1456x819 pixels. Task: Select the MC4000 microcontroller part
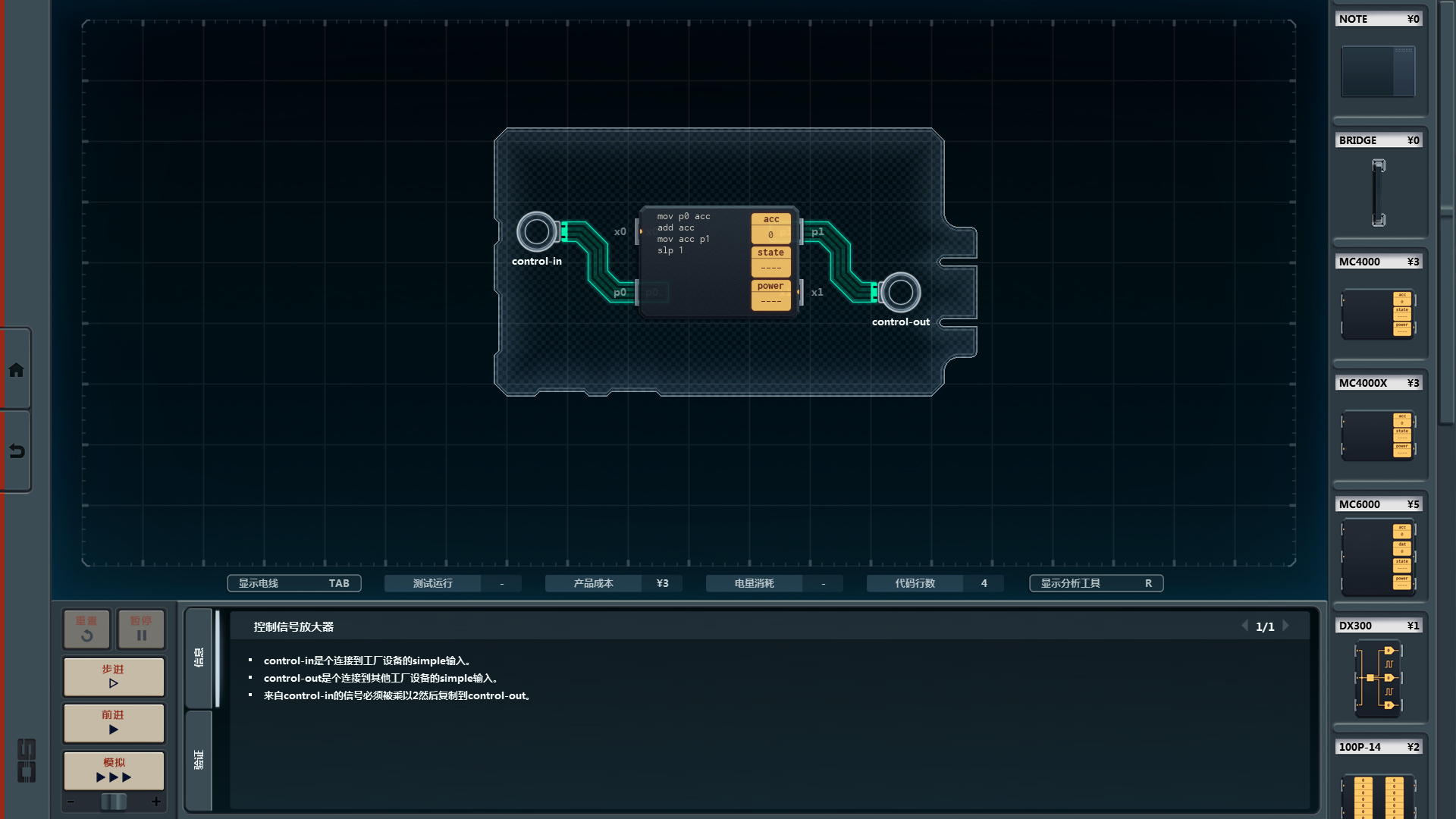pos(1378,313)
